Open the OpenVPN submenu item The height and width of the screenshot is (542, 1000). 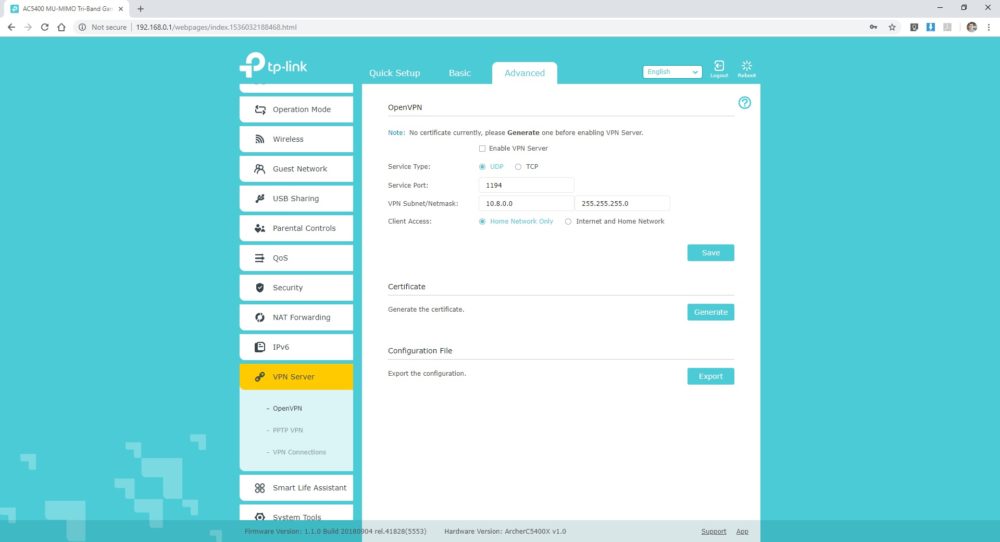(x=288, y=408)
